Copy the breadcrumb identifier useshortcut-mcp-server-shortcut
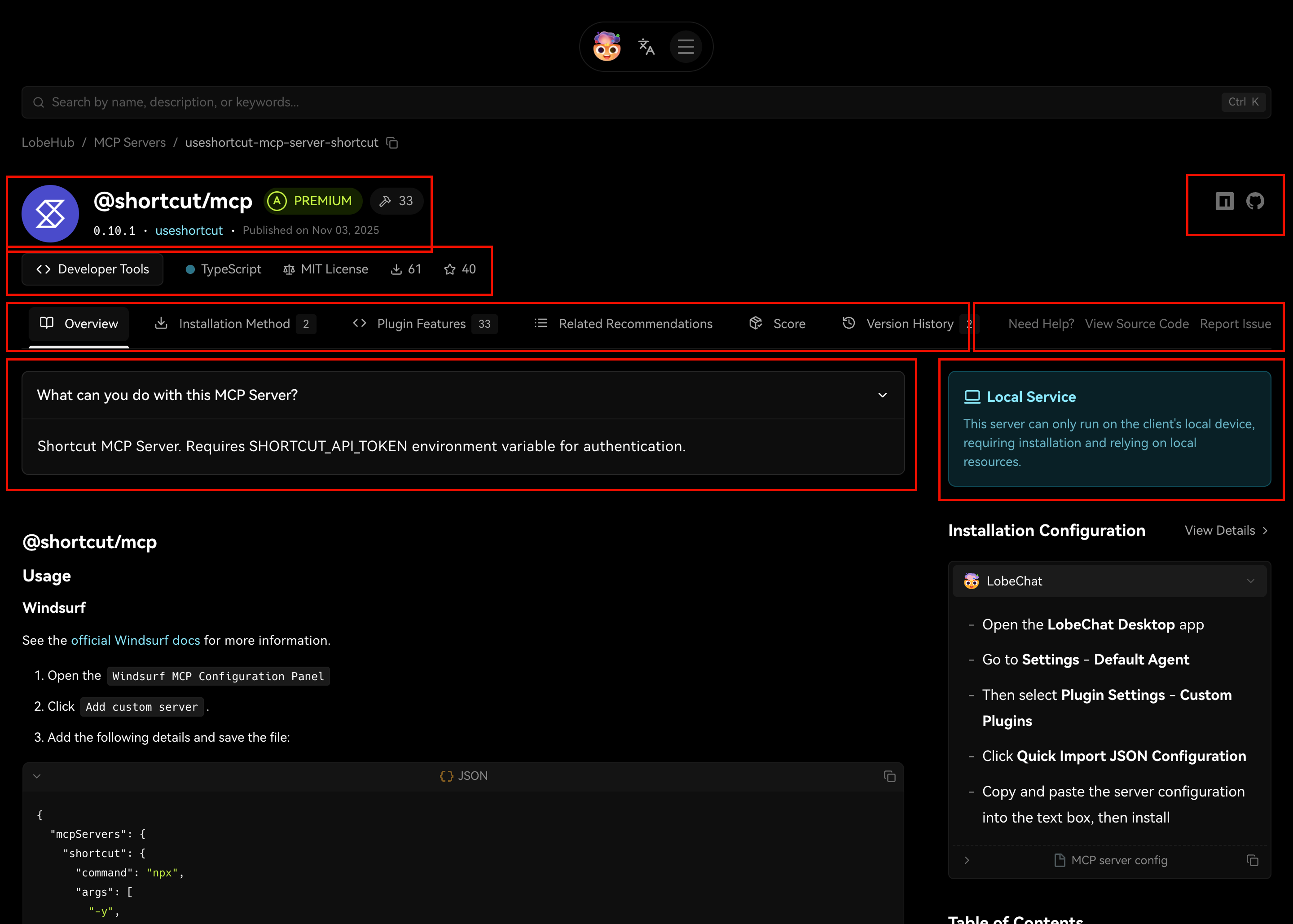Viewport: 1293px width, 924px height. [x=392, y=143]
